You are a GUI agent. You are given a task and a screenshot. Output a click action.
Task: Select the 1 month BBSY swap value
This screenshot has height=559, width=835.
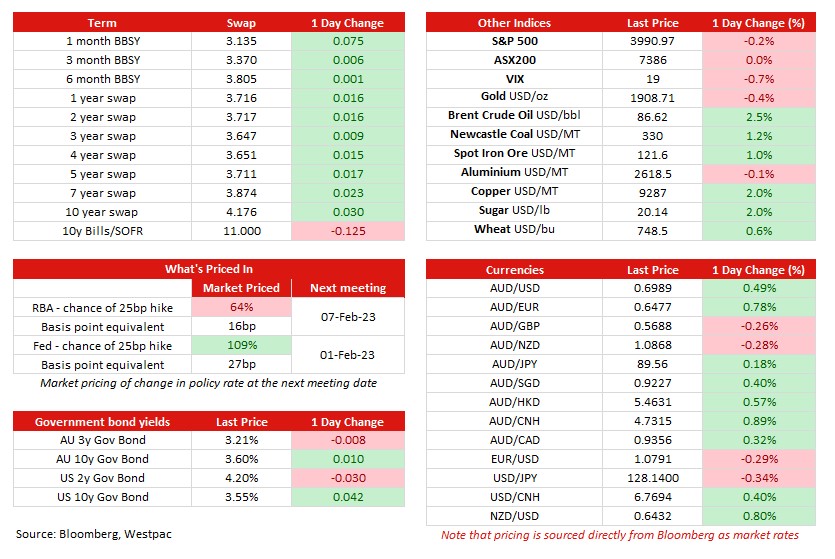(x=241, y=41)
